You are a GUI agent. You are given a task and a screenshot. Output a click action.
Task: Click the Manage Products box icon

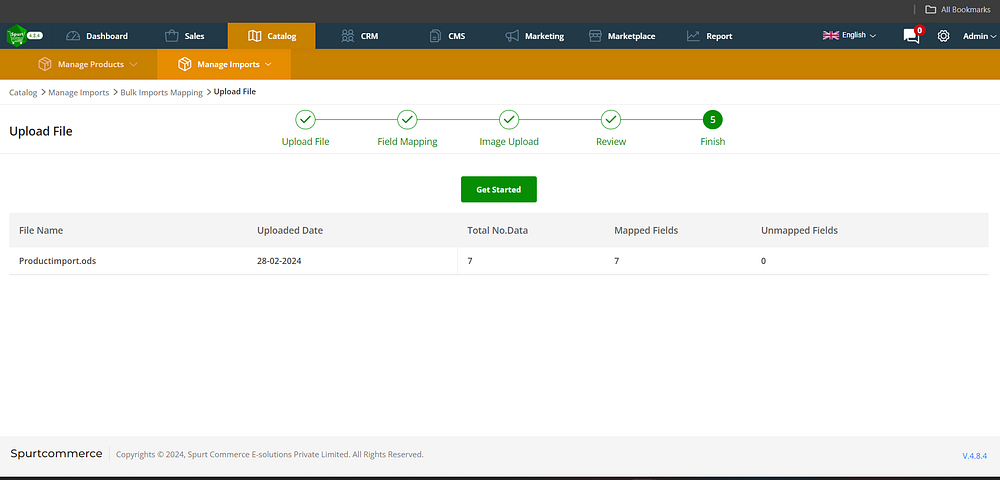(x=45, y=64)
